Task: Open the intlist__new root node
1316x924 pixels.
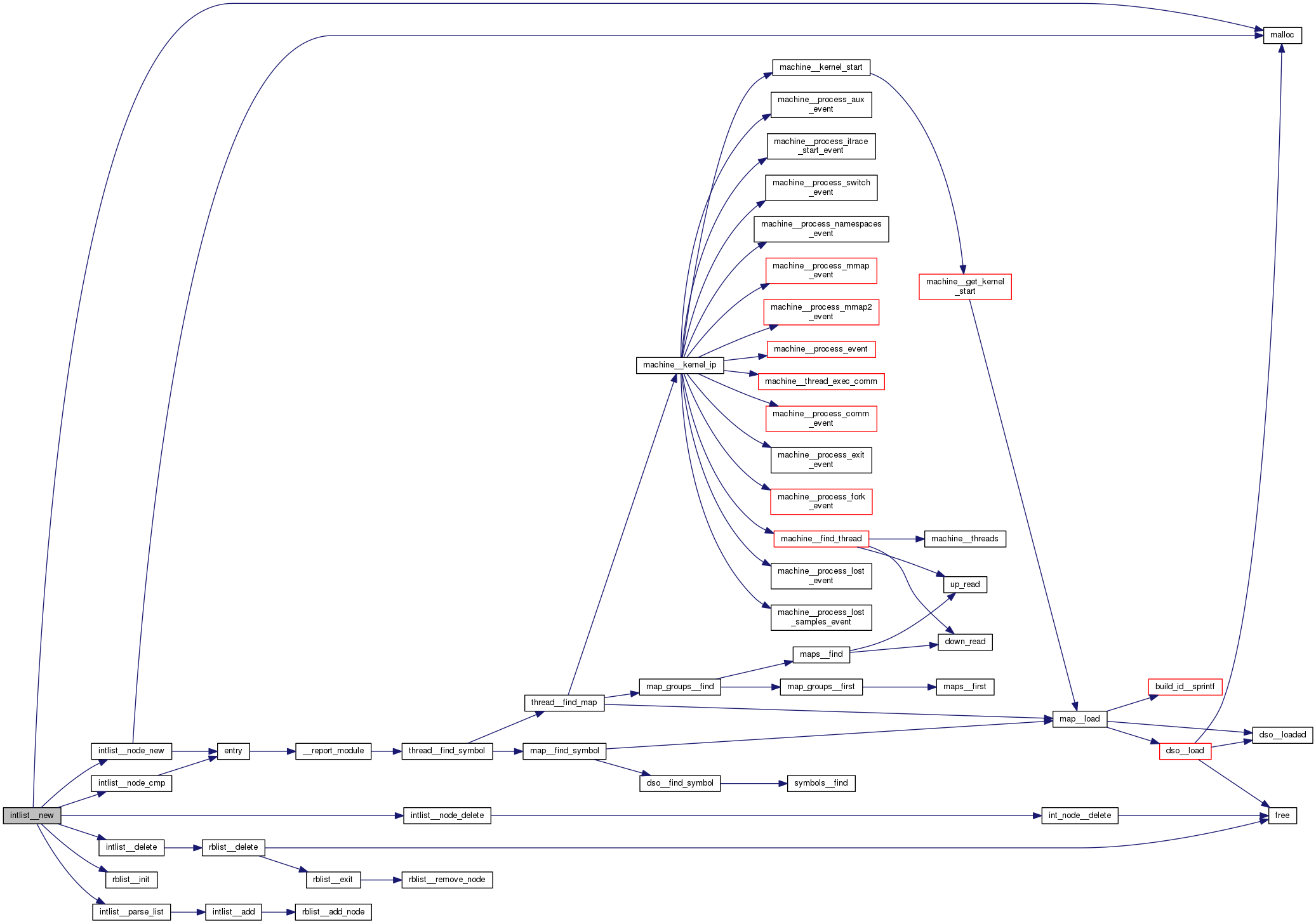Action: pyautogui.click(x=32, y=815)
